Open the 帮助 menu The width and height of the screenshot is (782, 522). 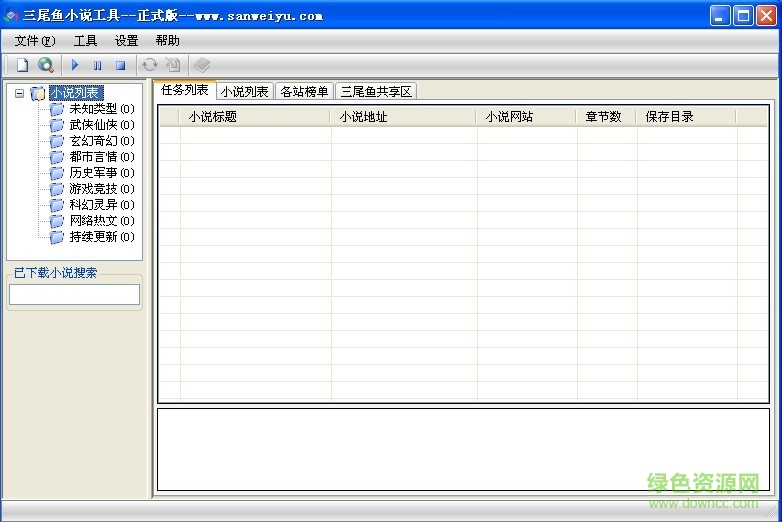167,40
